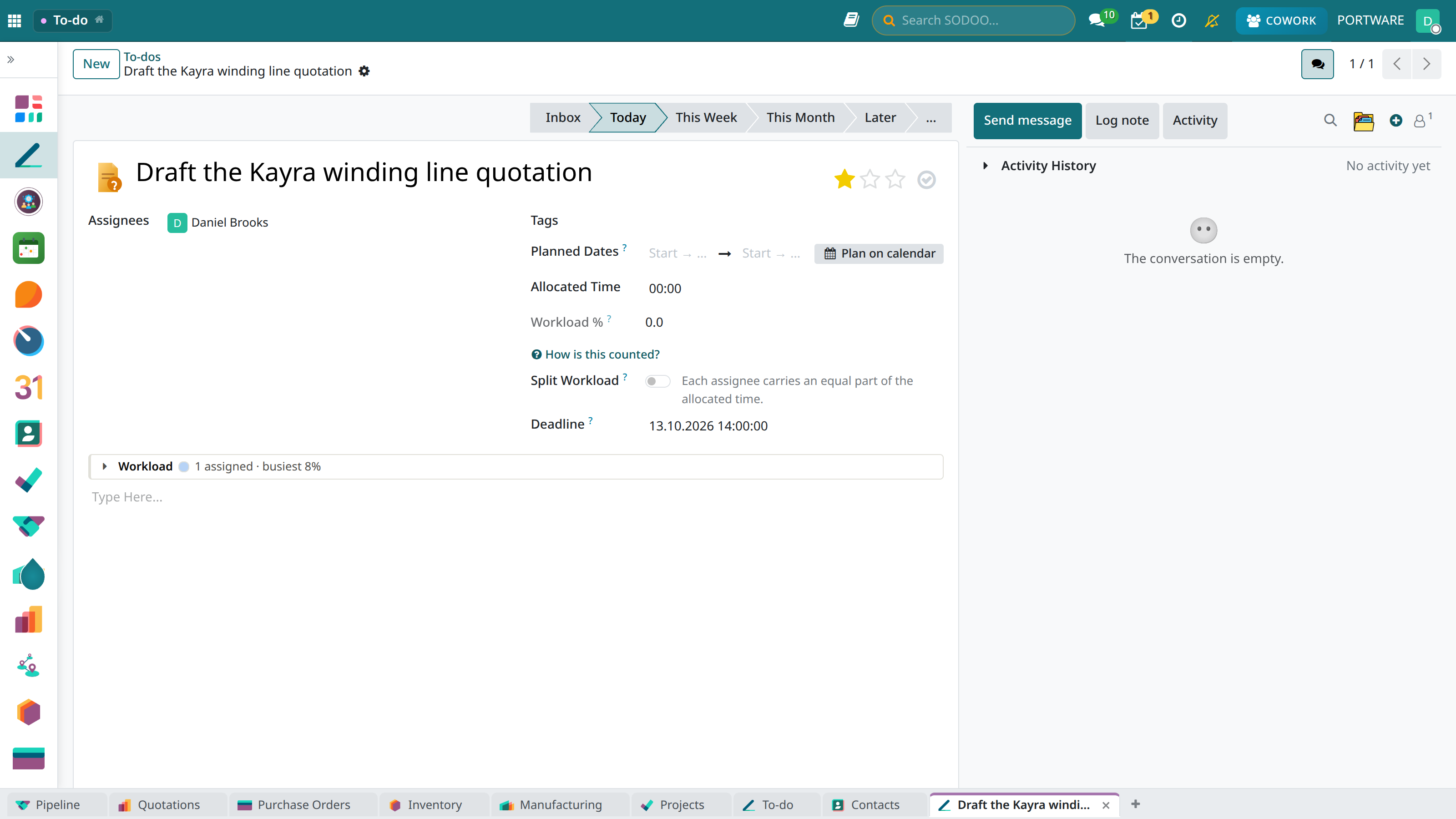Click the Plan on calendar button

coord(879,253)
